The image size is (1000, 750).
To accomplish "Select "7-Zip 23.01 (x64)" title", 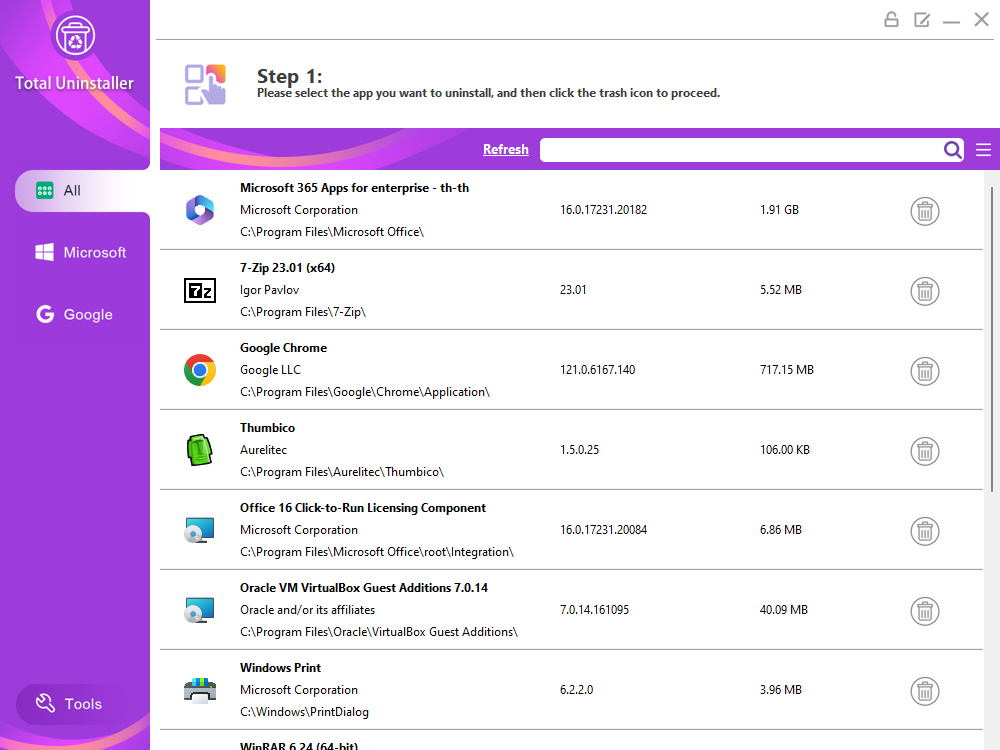I will [288, 268].
